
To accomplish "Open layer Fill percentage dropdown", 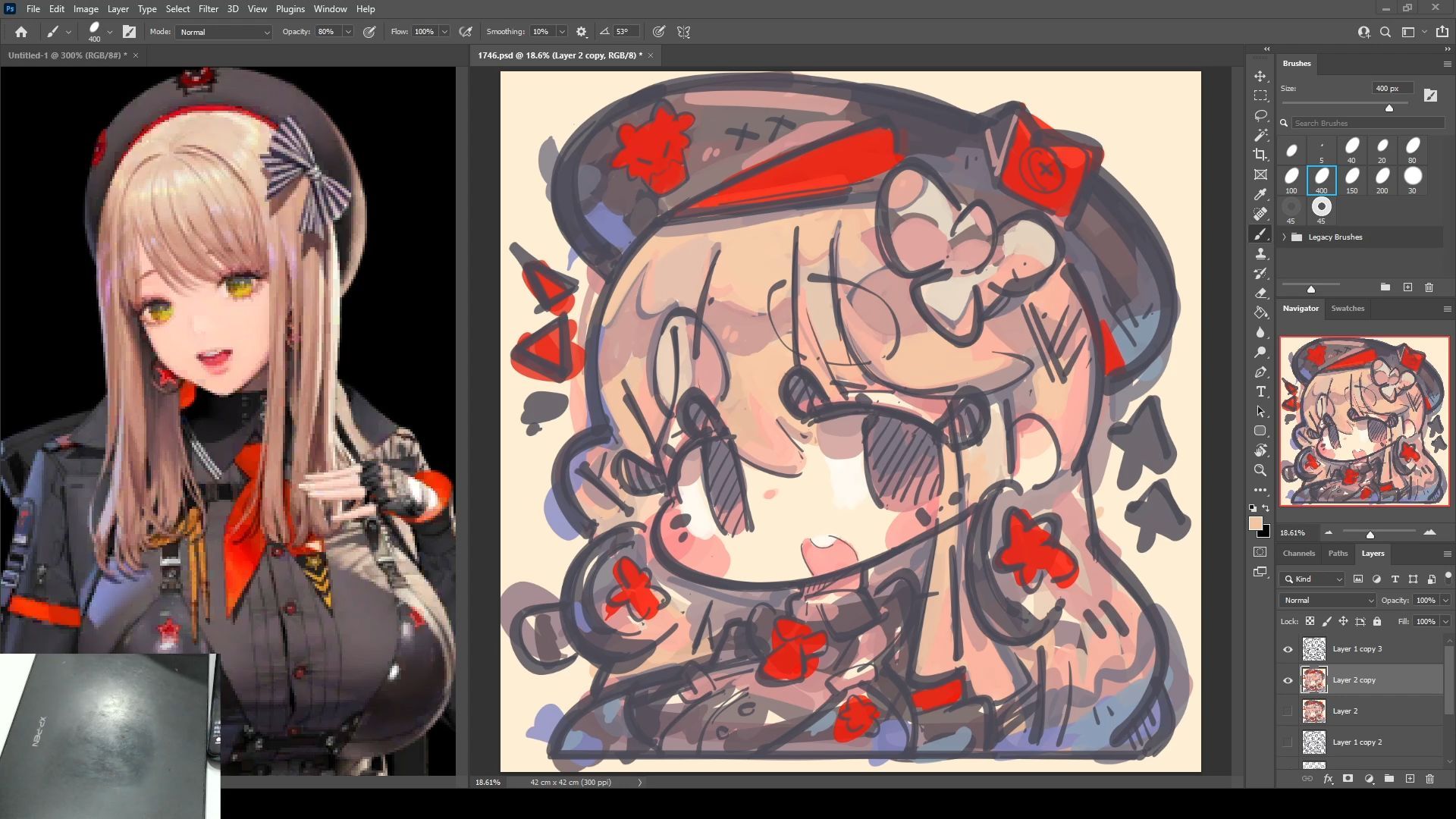I will (1445, 621).
